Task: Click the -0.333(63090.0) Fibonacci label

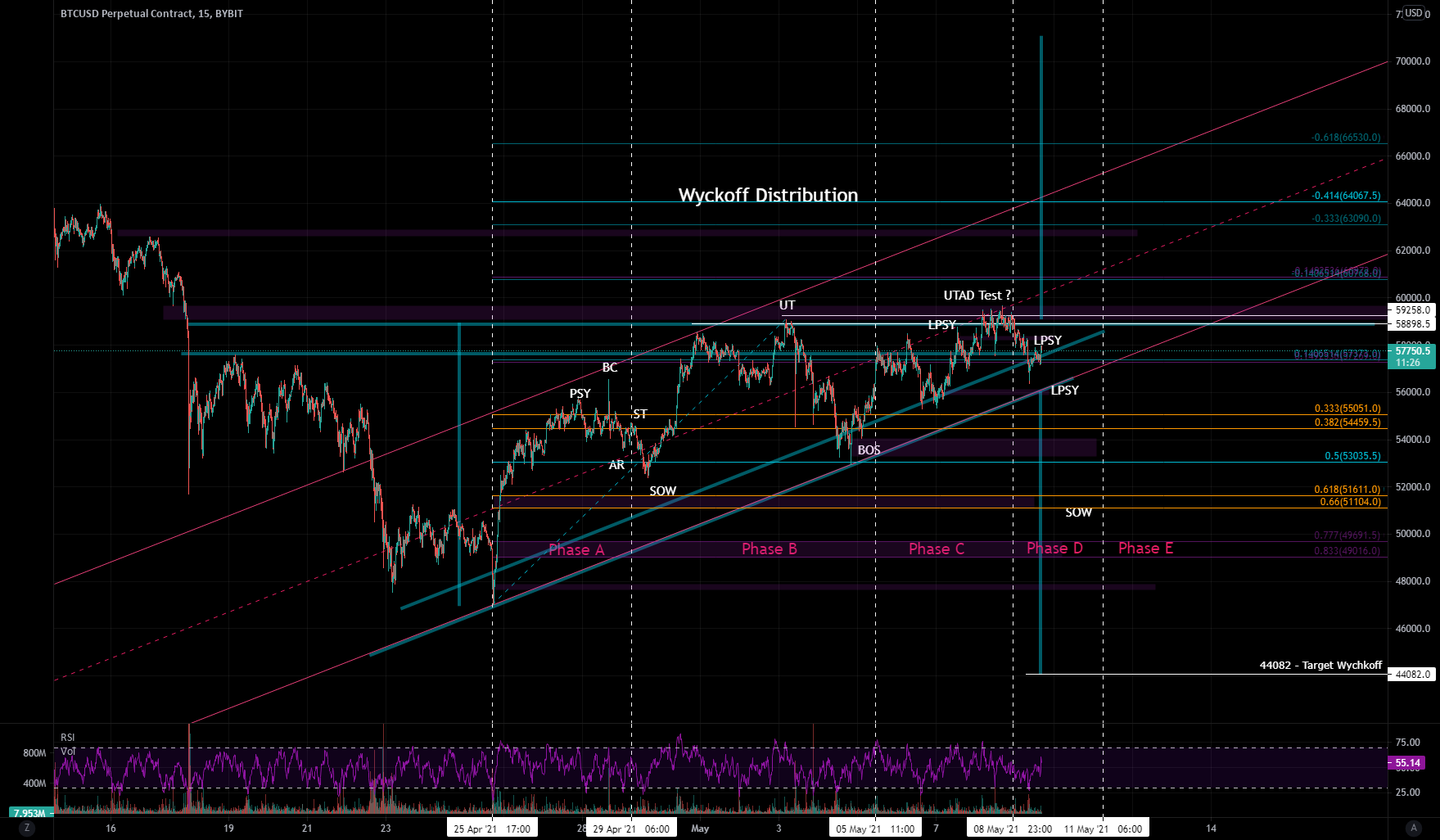Action: [1346, 219]
